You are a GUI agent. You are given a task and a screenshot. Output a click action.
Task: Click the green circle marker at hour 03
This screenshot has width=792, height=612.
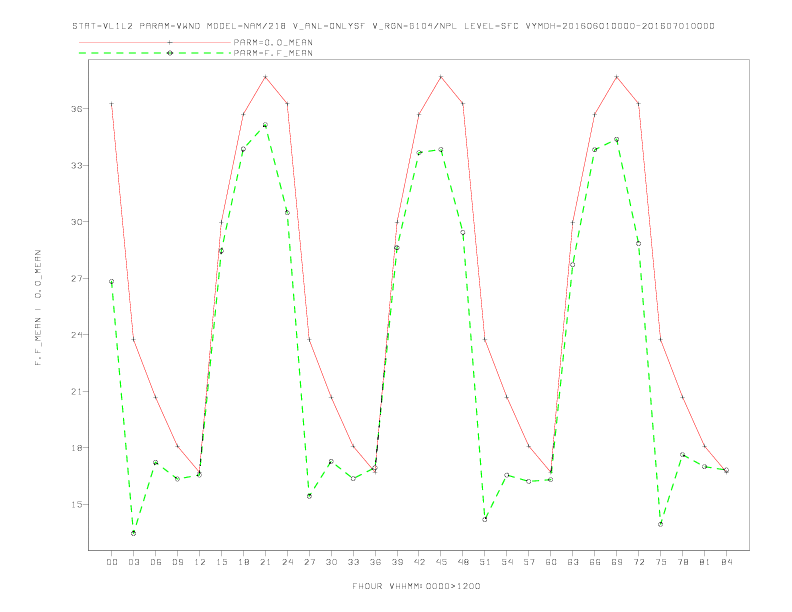click(x=133, y=533)
